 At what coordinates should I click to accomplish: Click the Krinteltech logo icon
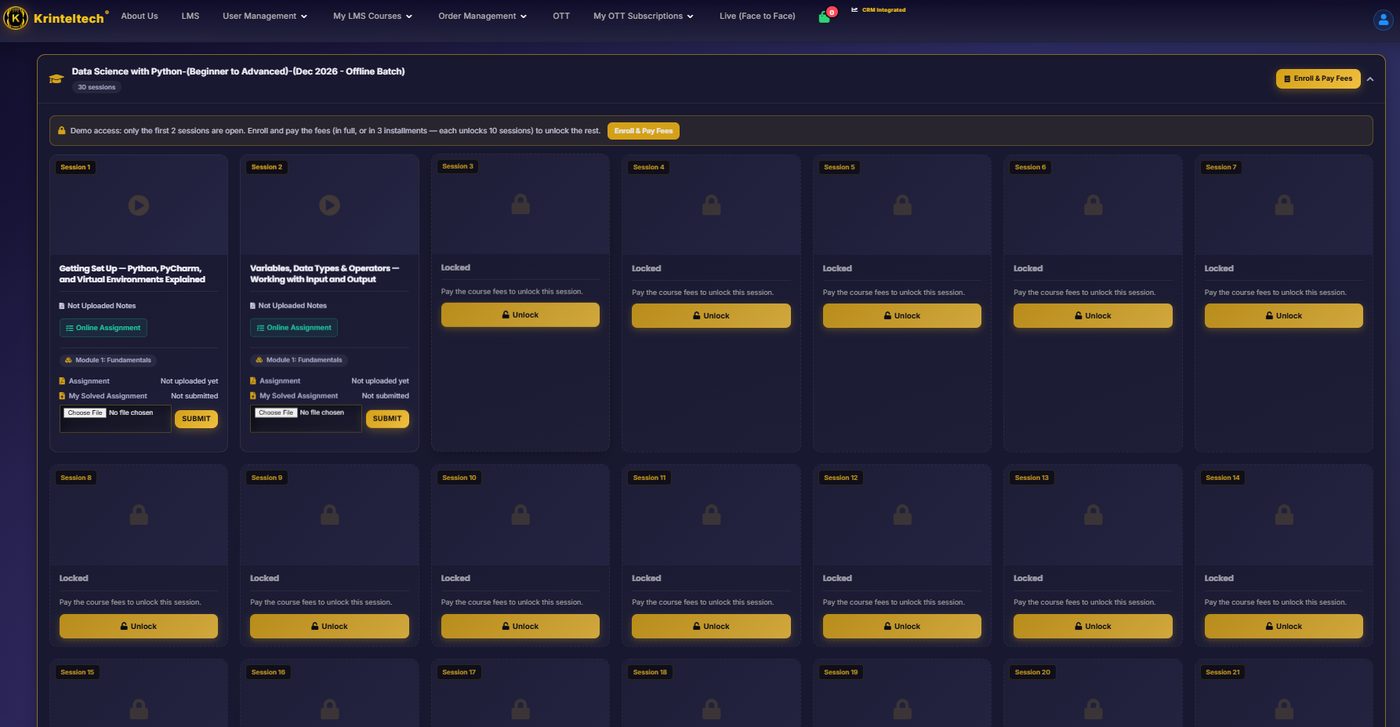pos(16,17)
